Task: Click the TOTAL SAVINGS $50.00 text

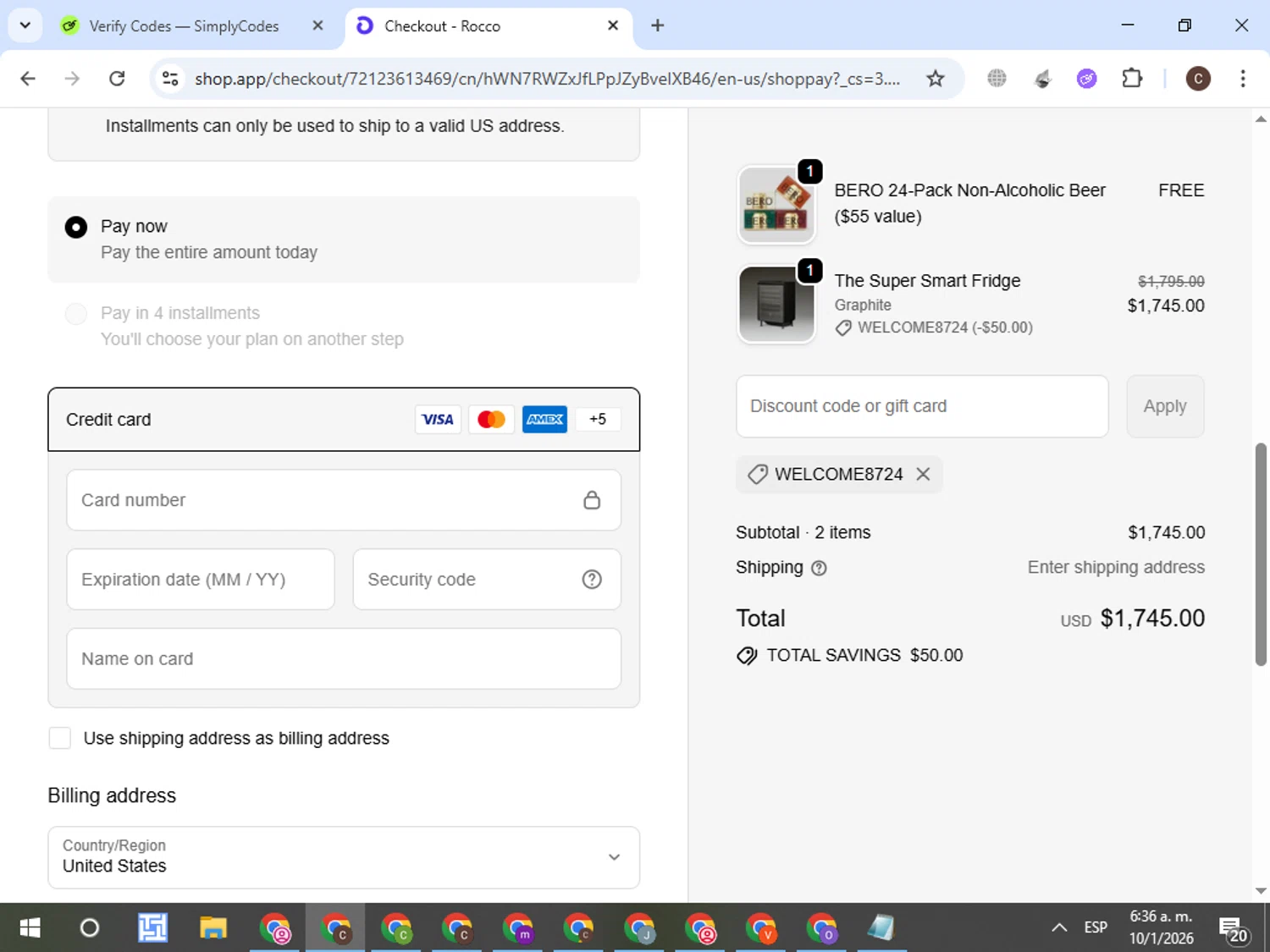Action: [x=864, y=656]
